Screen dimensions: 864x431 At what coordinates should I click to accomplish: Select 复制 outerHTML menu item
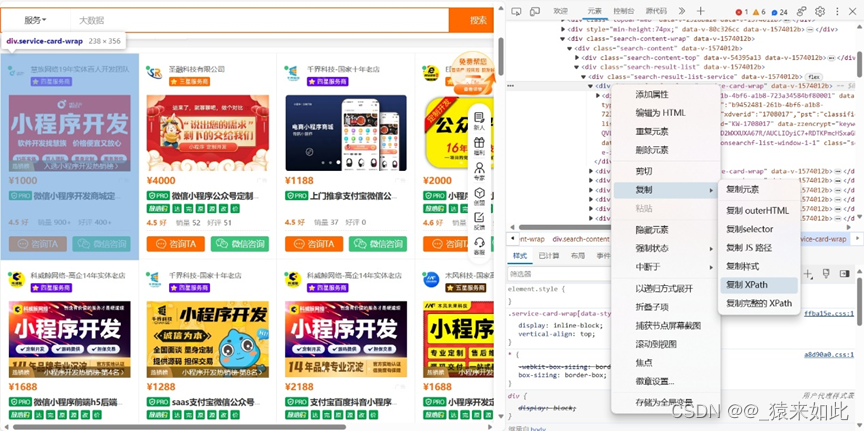coord(759,211)
